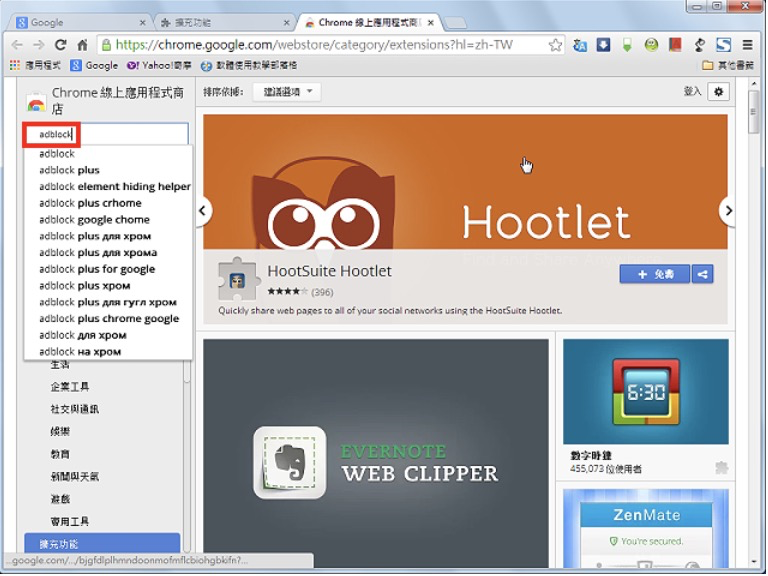The height and width of the screenshot is (576, 768).
Task: Select the highlighted 擴充功能 sidebar item
Action: point(102,544)
